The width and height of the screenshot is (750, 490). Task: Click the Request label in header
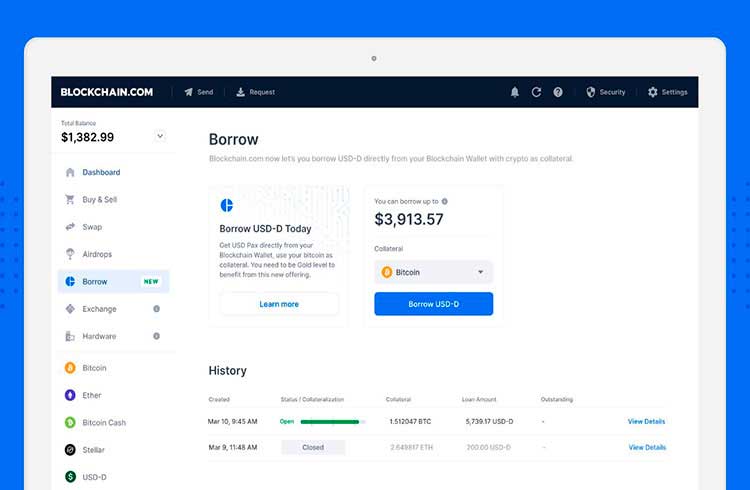tap(262, 92)
